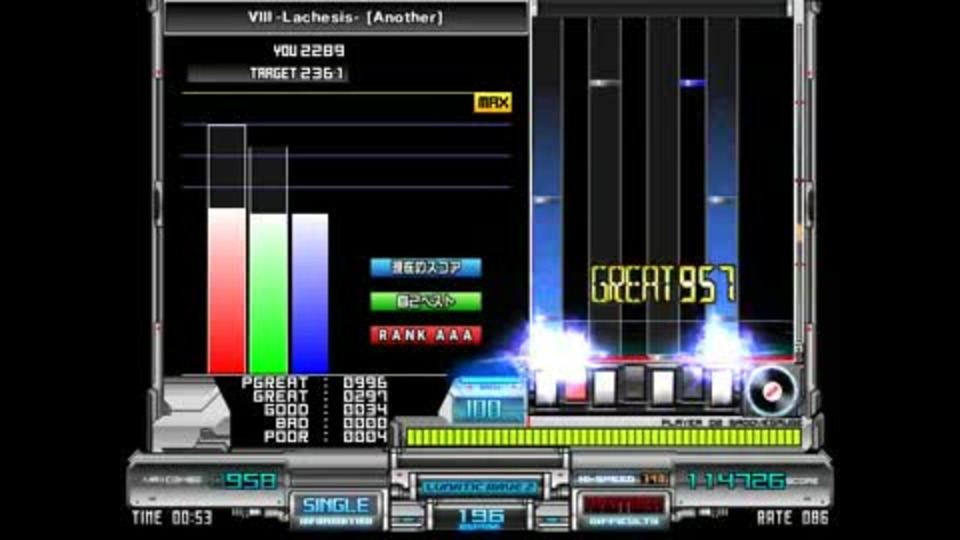Click the hi-speed value display
Image resolution: width=960 pixels, height=540 pixels.
tap(654, 479)
